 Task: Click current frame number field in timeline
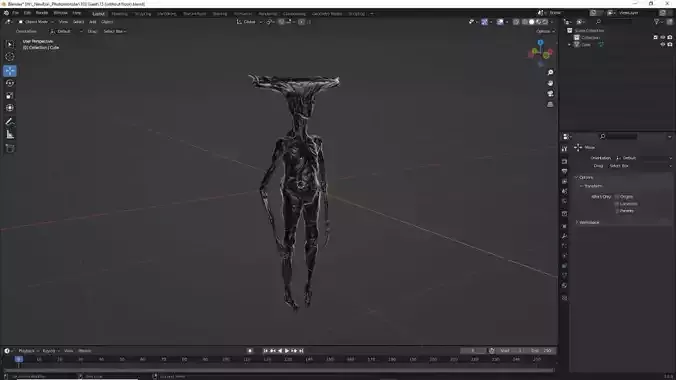coord(473,351)
